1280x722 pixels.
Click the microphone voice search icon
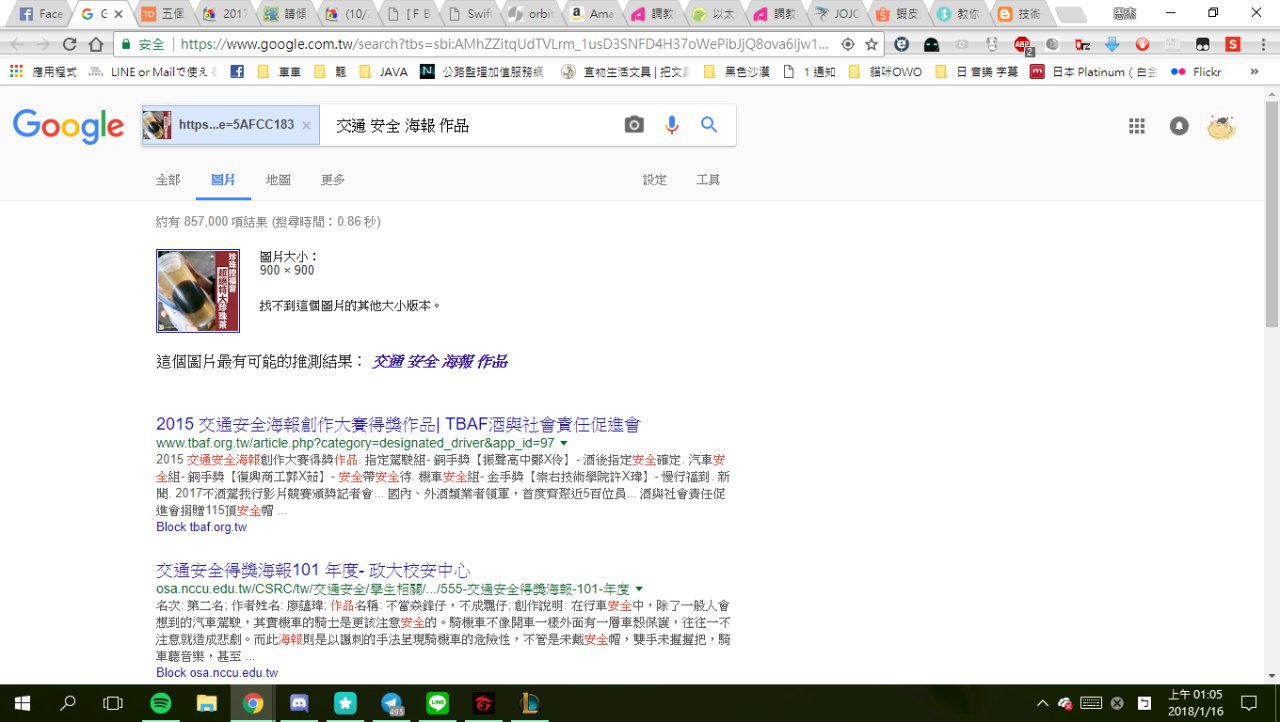pyautogui.click(x=672, y=125)
